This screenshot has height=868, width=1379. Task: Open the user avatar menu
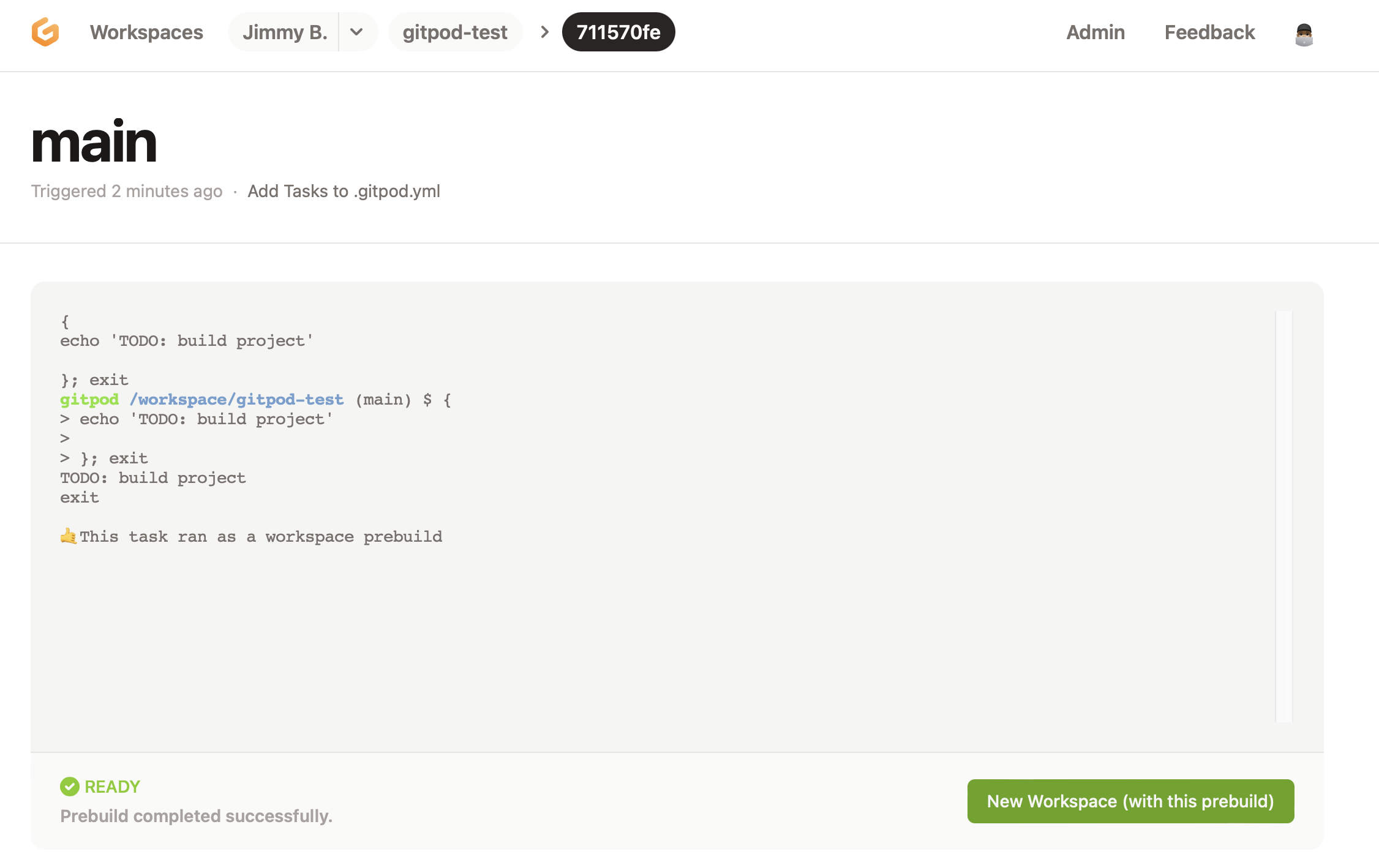click(1304, 34)
